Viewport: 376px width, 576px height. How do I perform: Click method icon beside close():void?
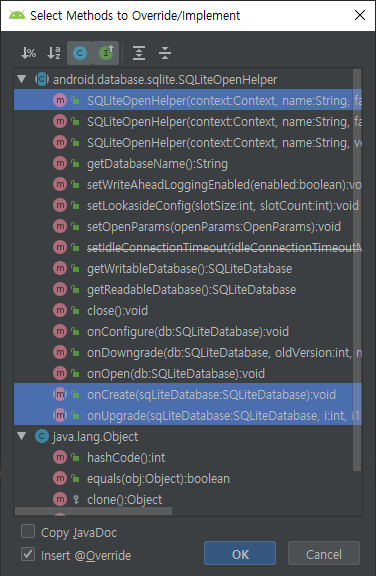pos(60,310)
